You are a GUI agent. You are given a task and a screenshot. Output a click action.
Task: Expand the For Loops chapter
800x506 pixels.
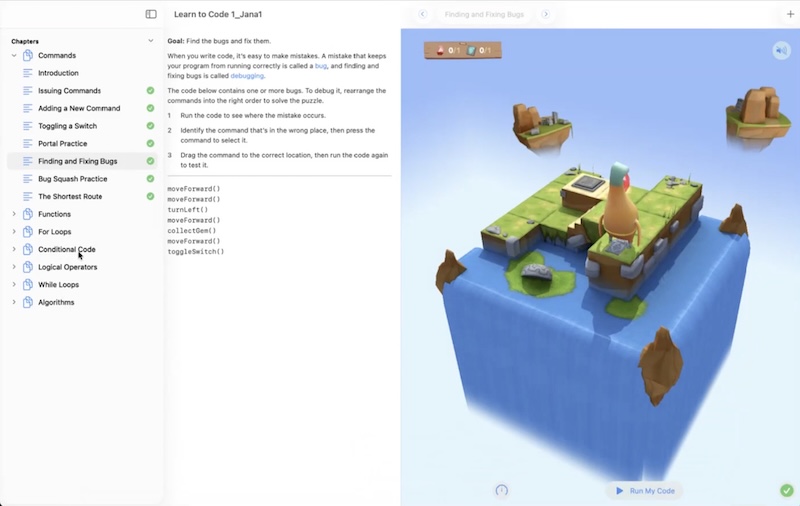coord(14,232)
